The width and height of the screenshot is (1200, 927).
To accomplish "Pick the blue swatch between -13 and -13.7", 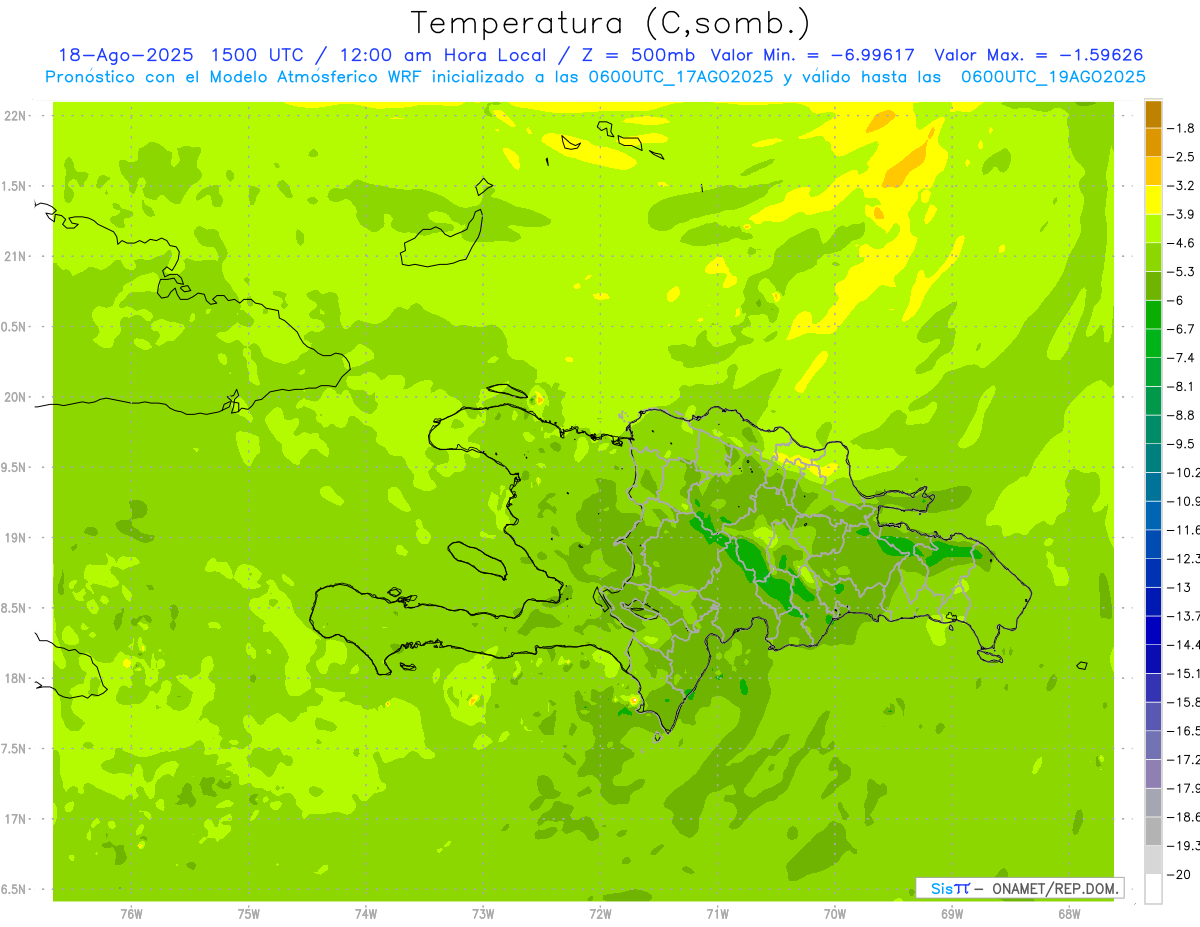I will [1153, 601].
